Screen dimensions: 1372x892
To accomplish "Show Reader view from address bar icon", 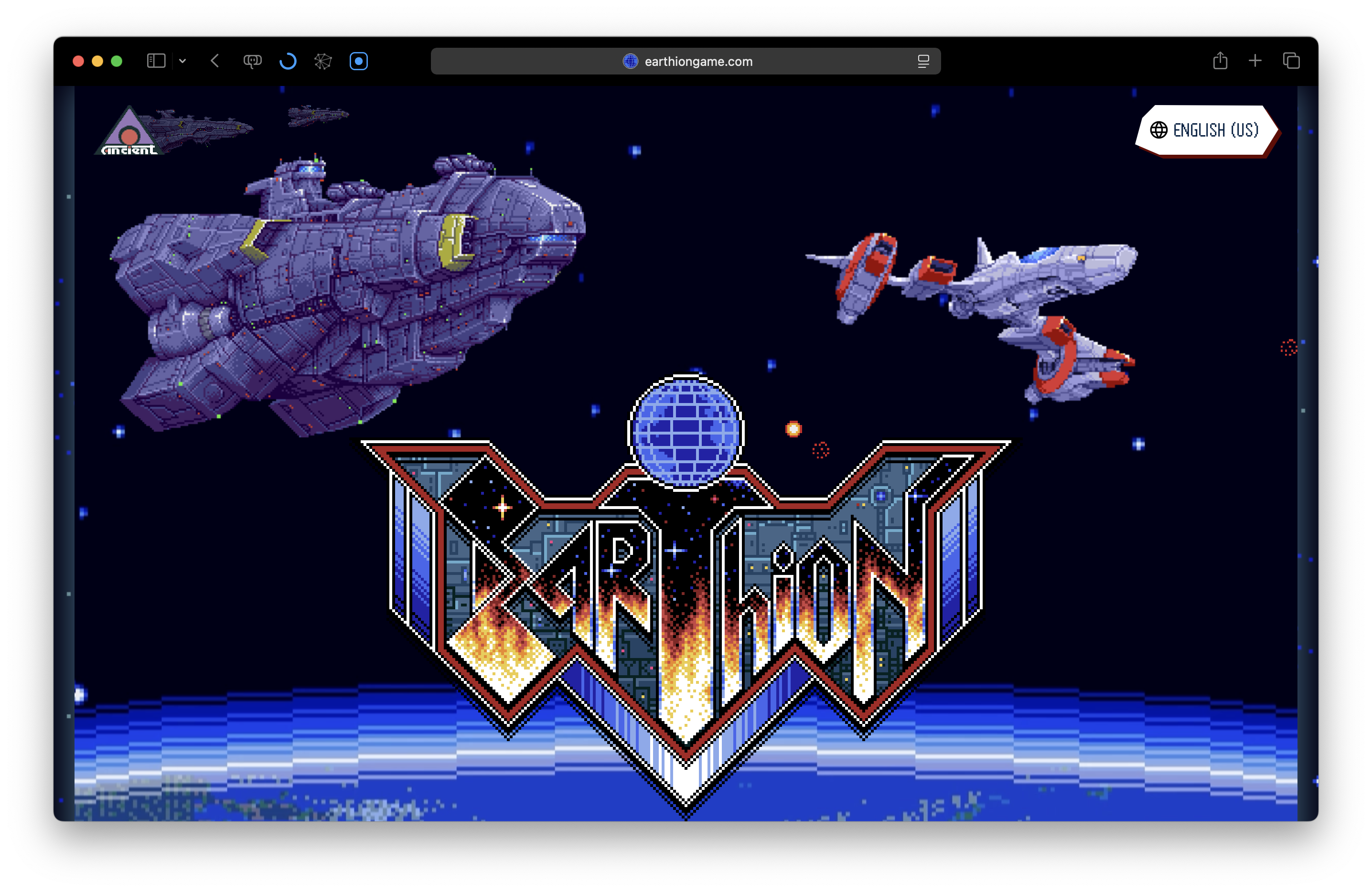I will pyautogui.click(x=923, y=61).
